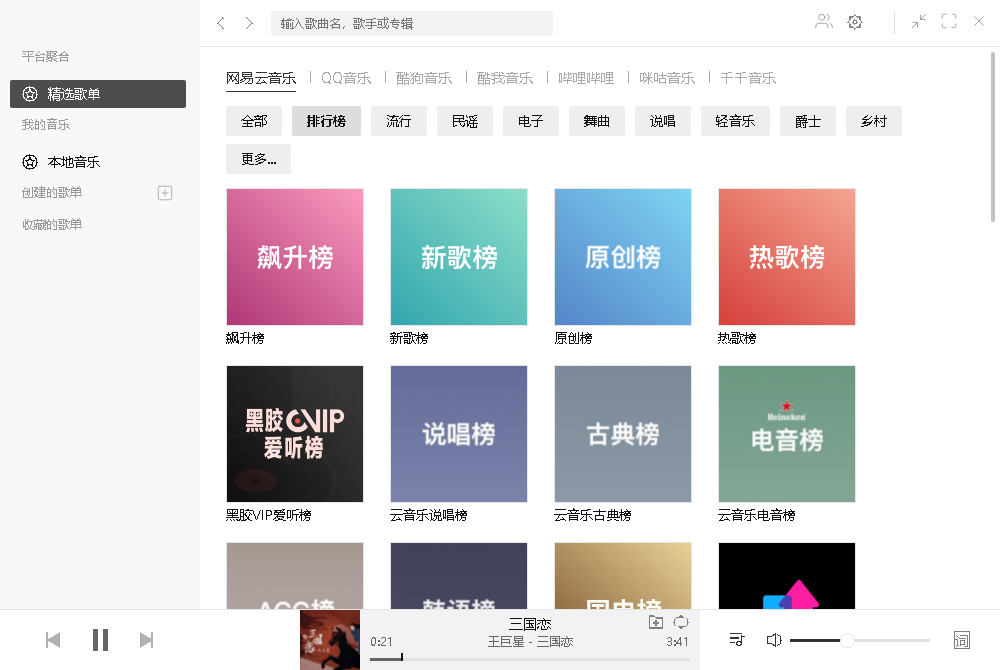Click the song title 三国恋
Screen dimensions: 1000x670
[x=530, y=623]
